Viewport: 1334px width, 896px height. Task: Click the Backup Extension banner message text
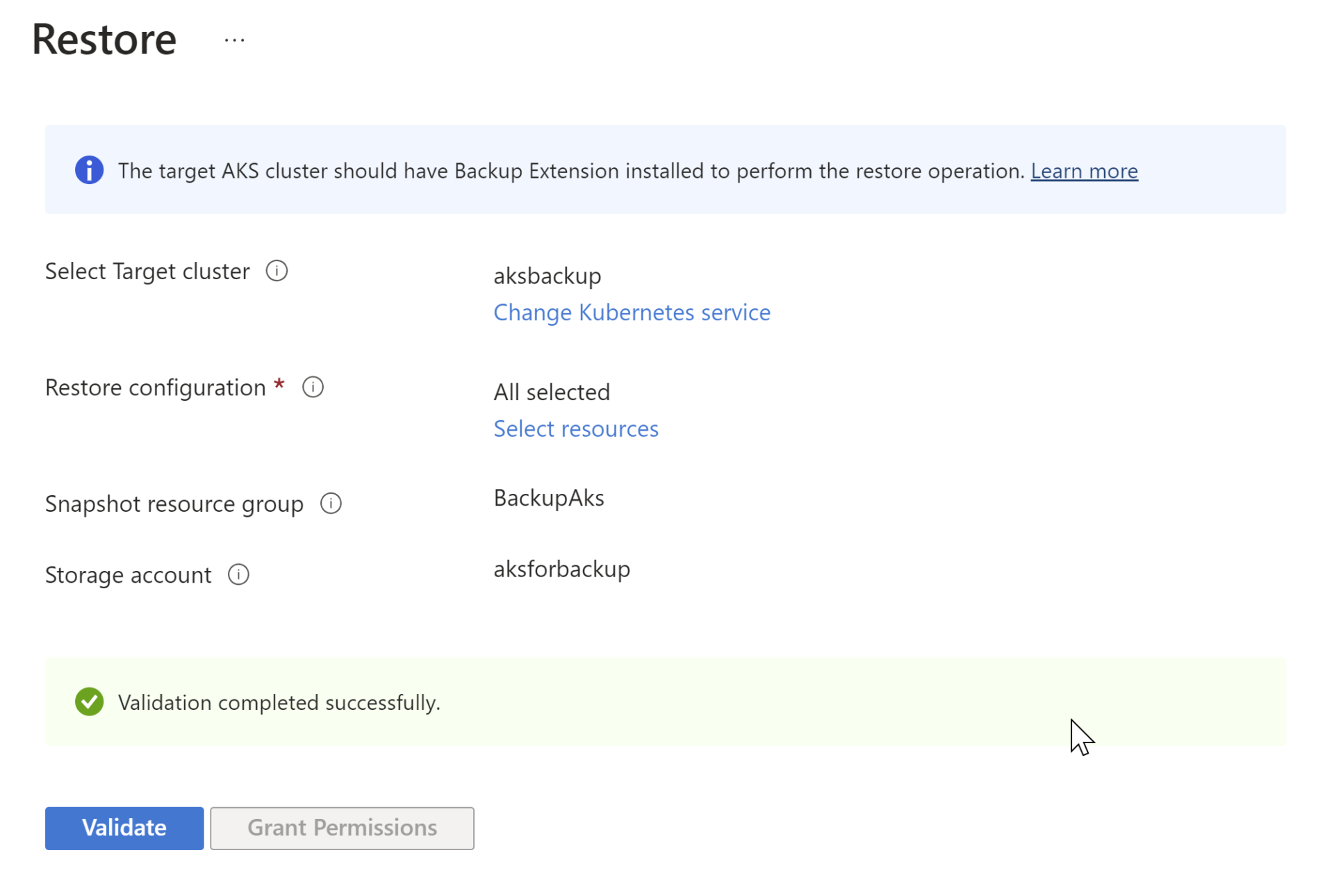point(571,171)
